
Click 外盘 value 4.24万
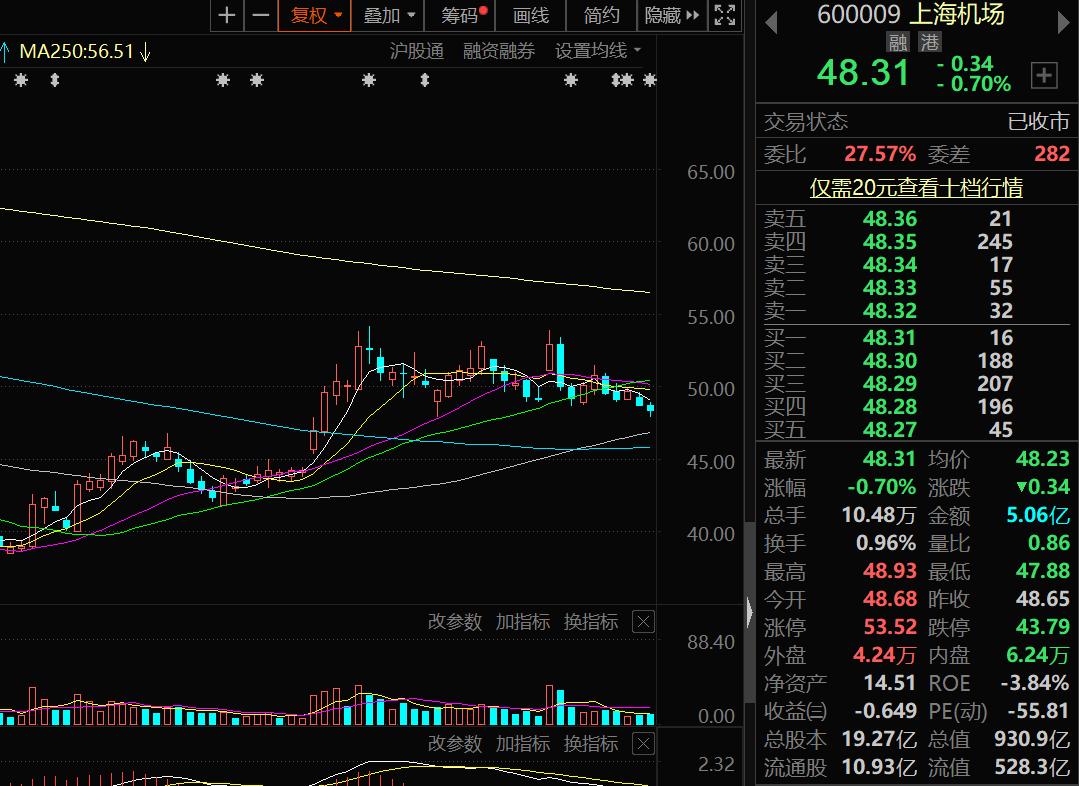[884, 655]
